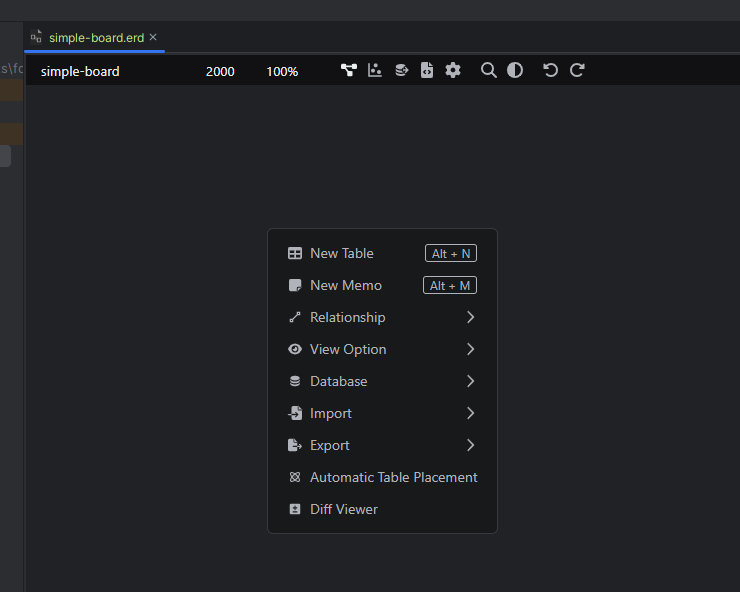Viewport: 740px width, 592px height.
Task: Expand View Option submenu chevron arrow
Action: [x=471, y=349]
